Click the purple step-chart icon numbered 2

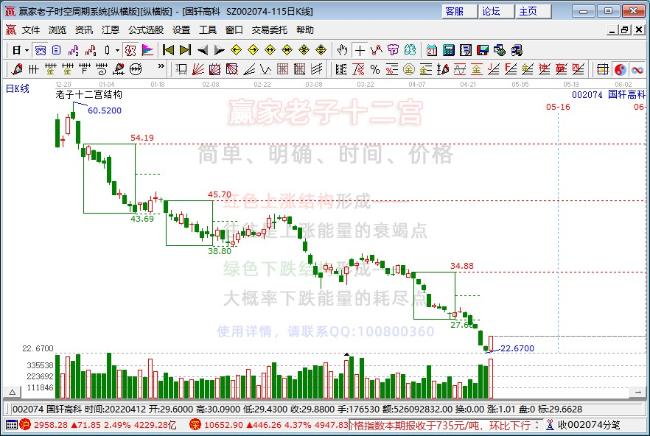click(73, 51)
